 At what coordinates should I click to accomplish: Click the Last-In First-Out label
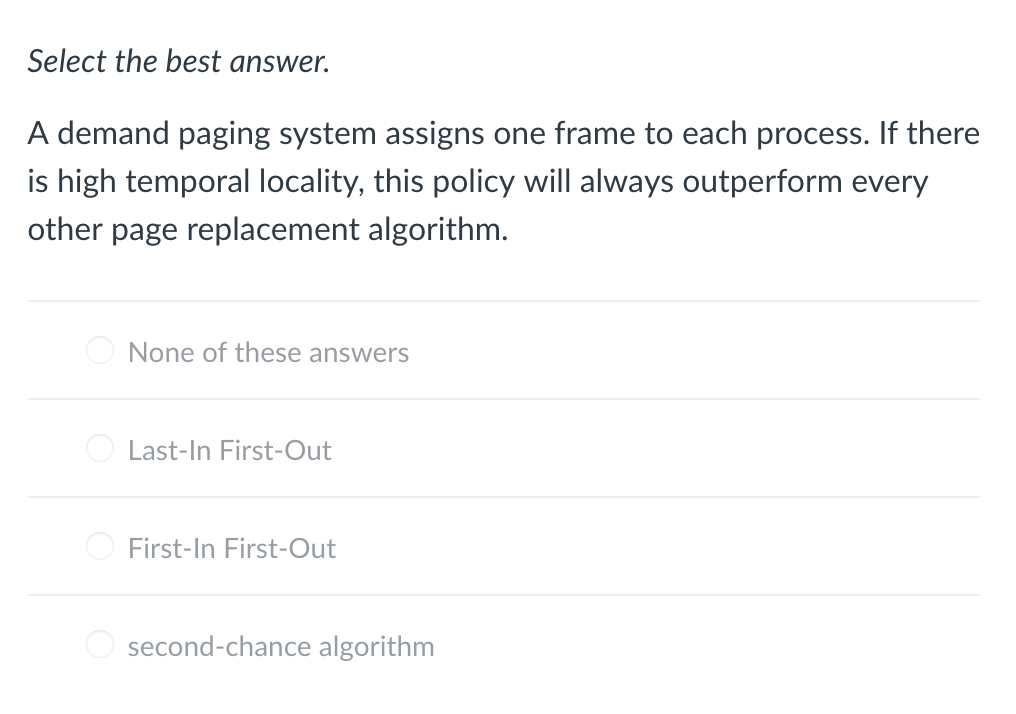click(x=229, y=450)
